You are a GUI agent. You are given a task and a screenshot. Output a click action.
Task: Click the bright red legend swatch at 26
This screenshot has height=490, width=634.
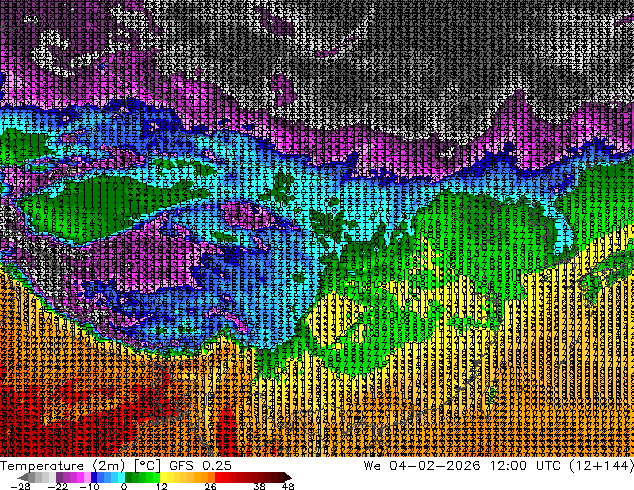[x=218, y=477]
